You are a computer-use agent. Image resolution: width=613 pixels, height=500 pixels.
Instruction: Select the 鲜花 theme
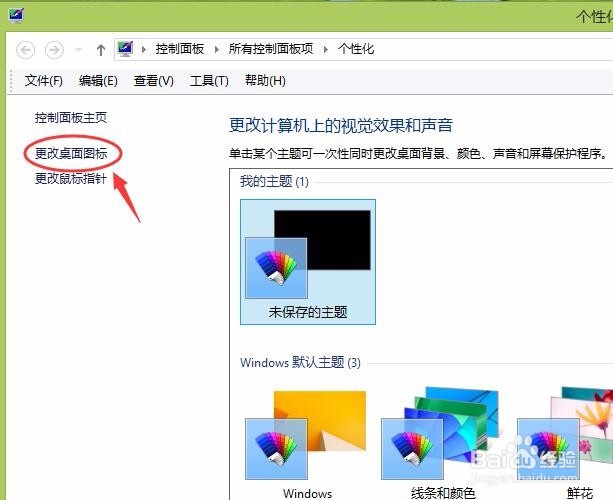565,442
